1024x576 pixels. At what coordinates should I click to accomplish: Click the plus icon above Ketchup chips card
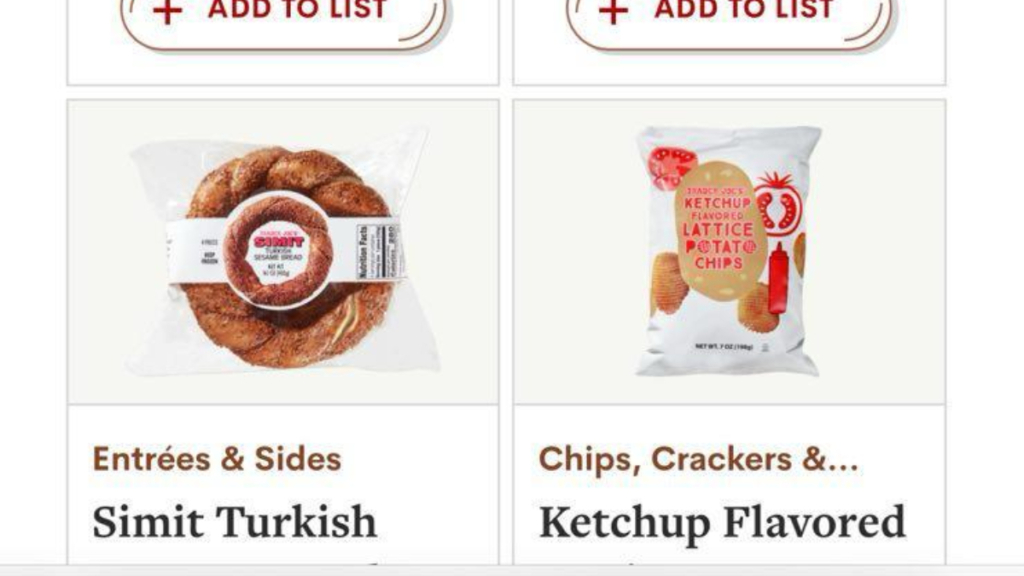tap(613, 11)
